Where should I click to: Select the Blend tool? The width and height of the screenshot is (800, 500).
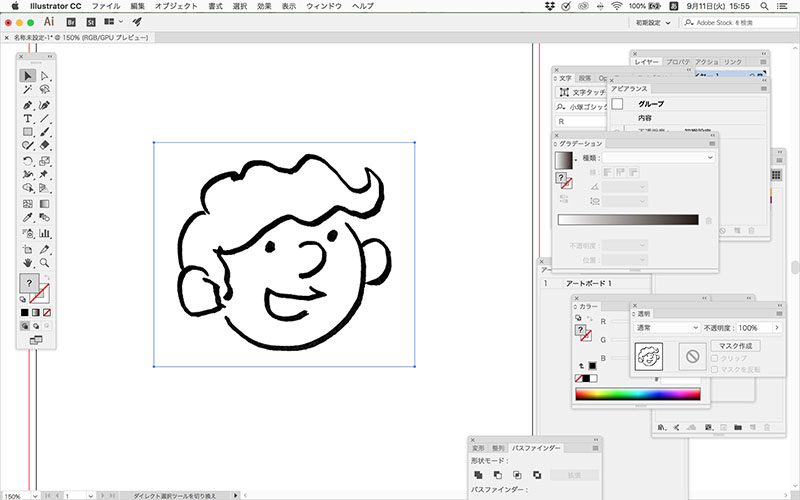44,218
